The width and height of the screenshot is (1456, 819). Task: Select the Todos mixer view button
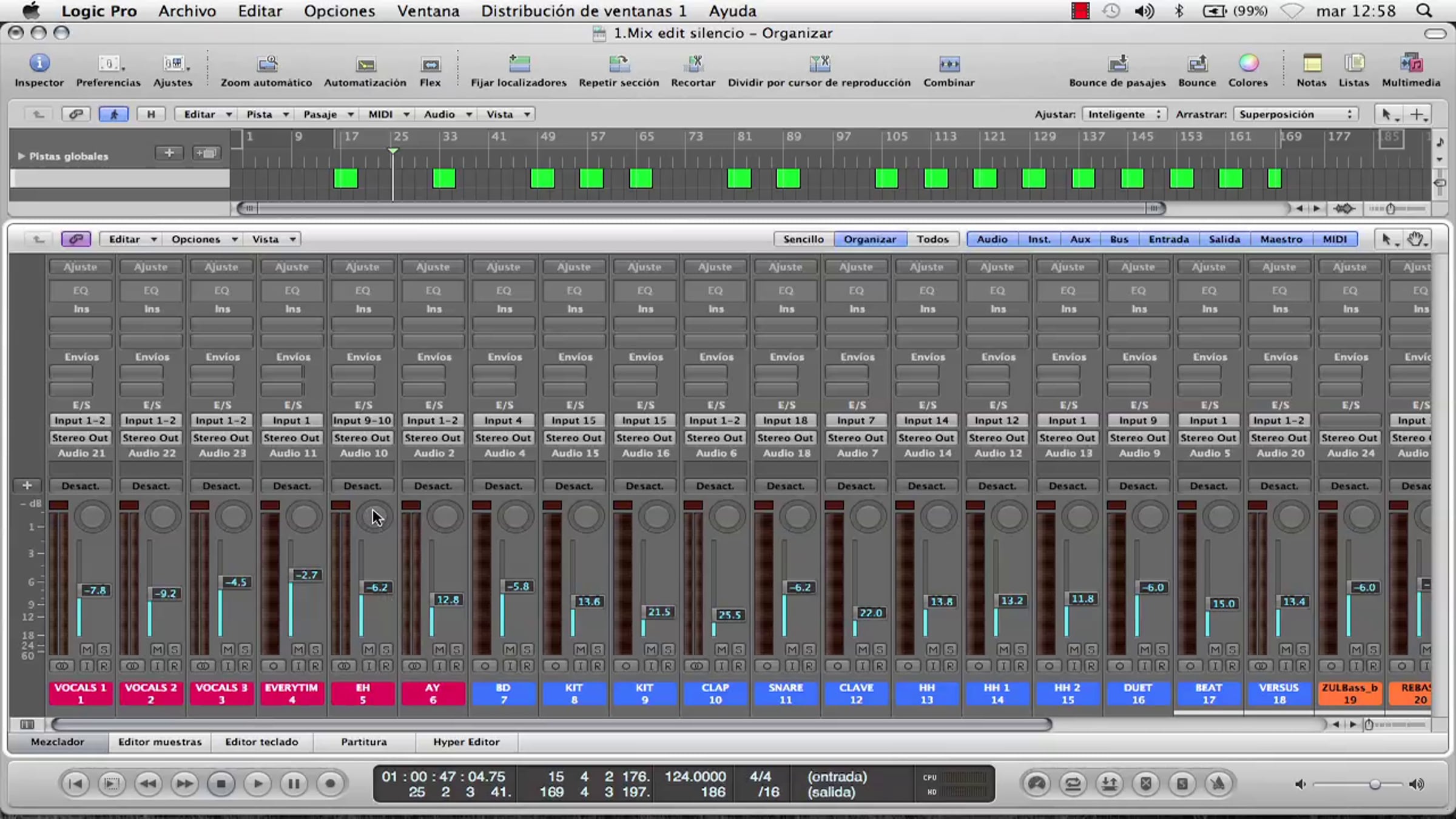(932, 239)
